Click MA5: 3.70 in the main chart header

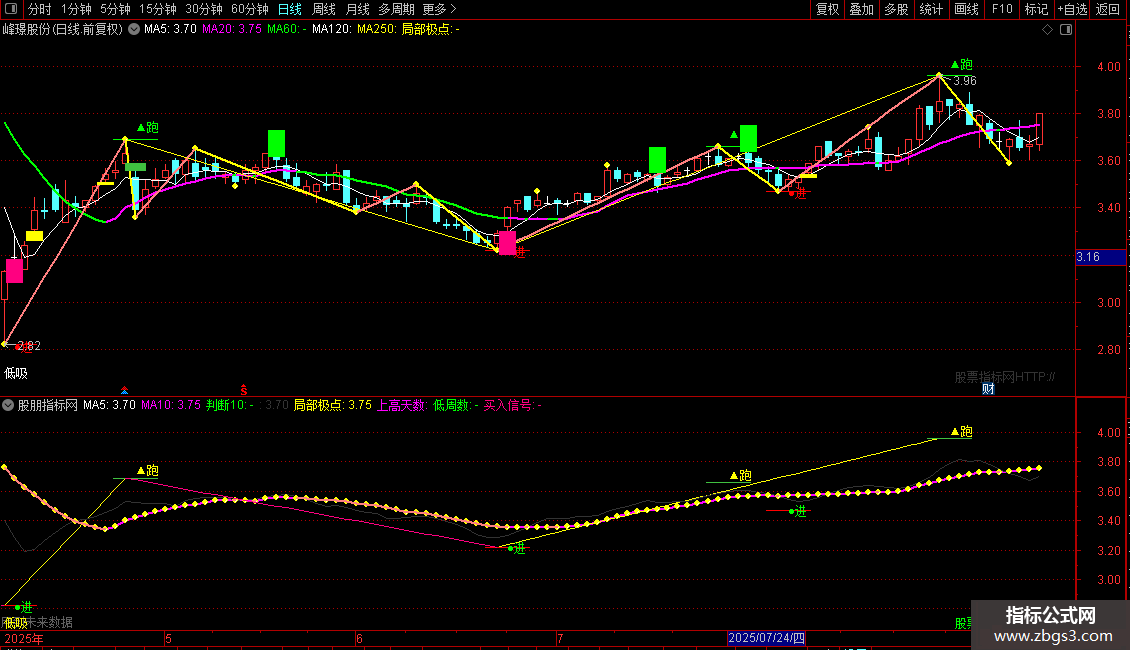[170, 30]
